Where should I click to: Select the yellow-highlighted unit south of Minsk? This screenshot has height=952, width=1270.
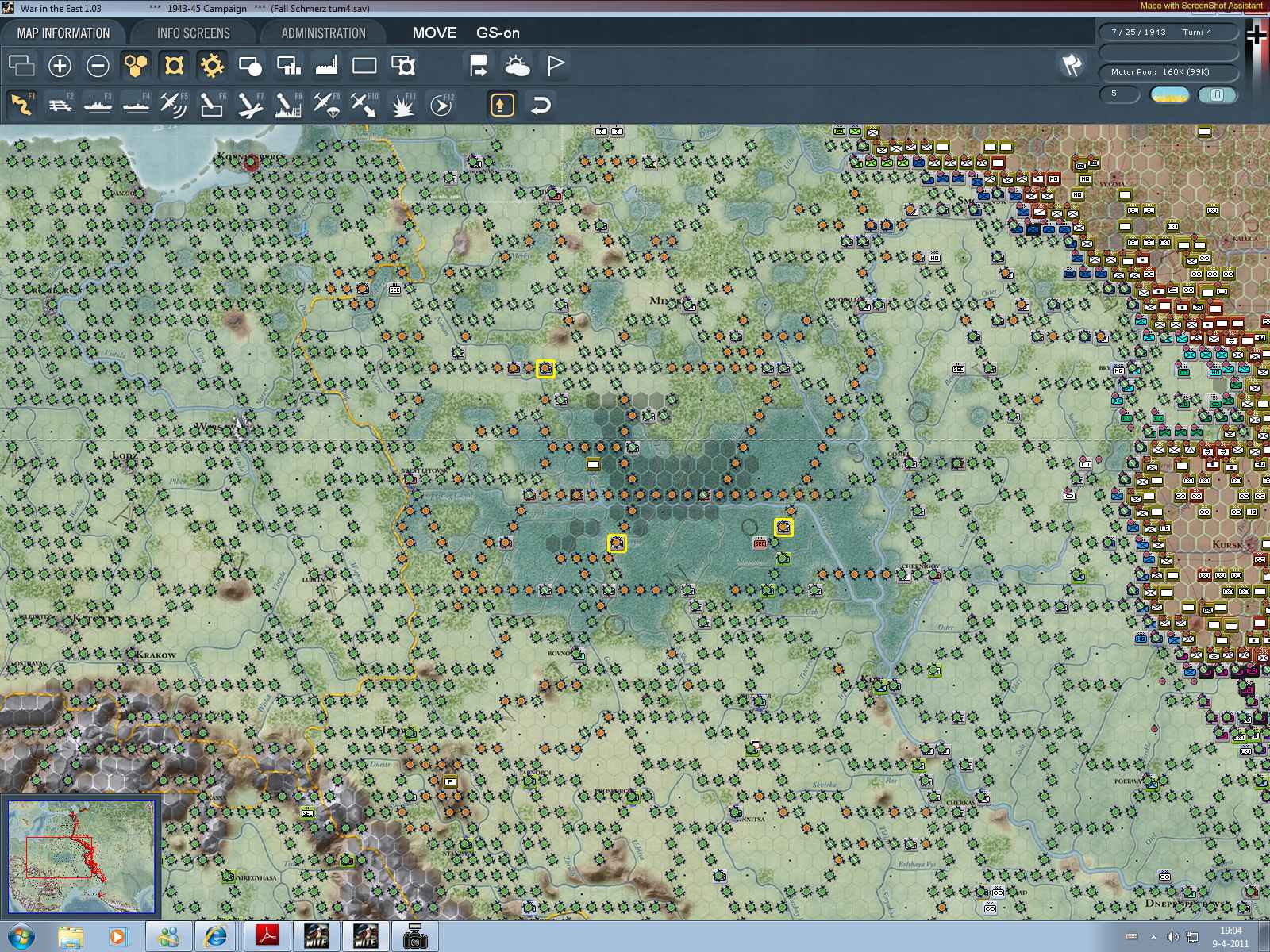[545, 368]
